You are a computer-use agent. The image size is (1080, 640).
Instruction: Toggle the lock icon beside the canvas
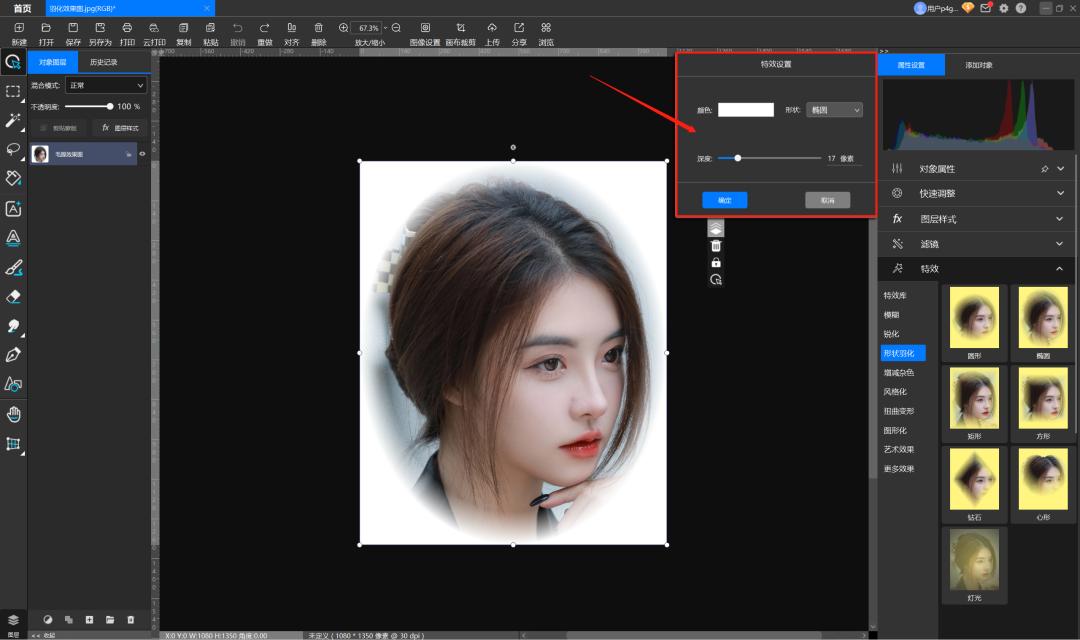click(715, 263)
